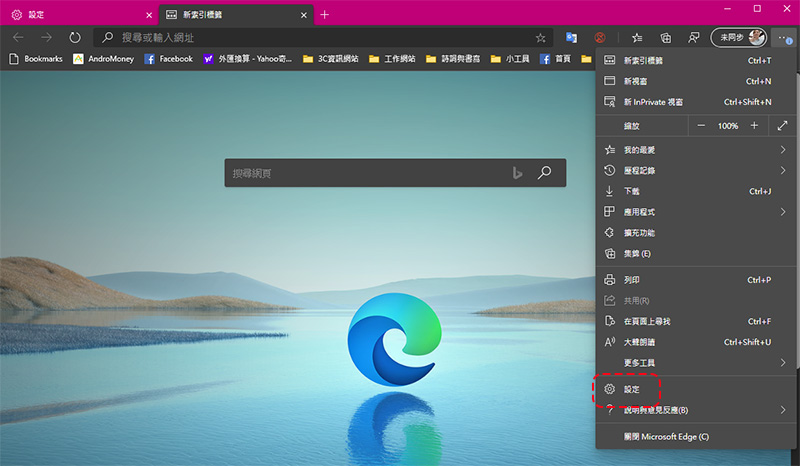Viewport: 800px width, 466px height.
Task: Decrease zoom with the minus button
Action: click(701, 126)
